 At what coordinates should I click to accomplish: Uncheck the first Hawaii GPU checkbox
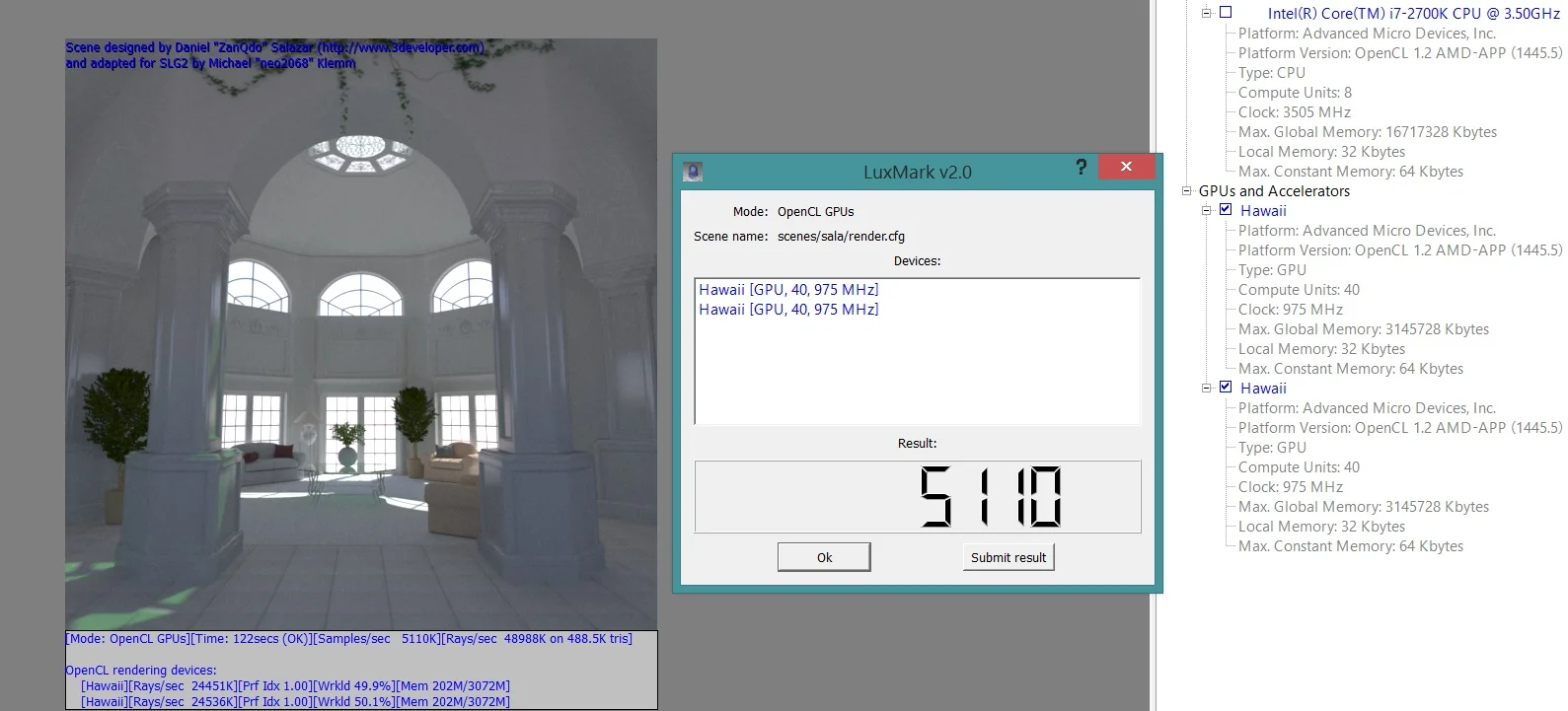pyautogui.click(x=1226, y=209)
